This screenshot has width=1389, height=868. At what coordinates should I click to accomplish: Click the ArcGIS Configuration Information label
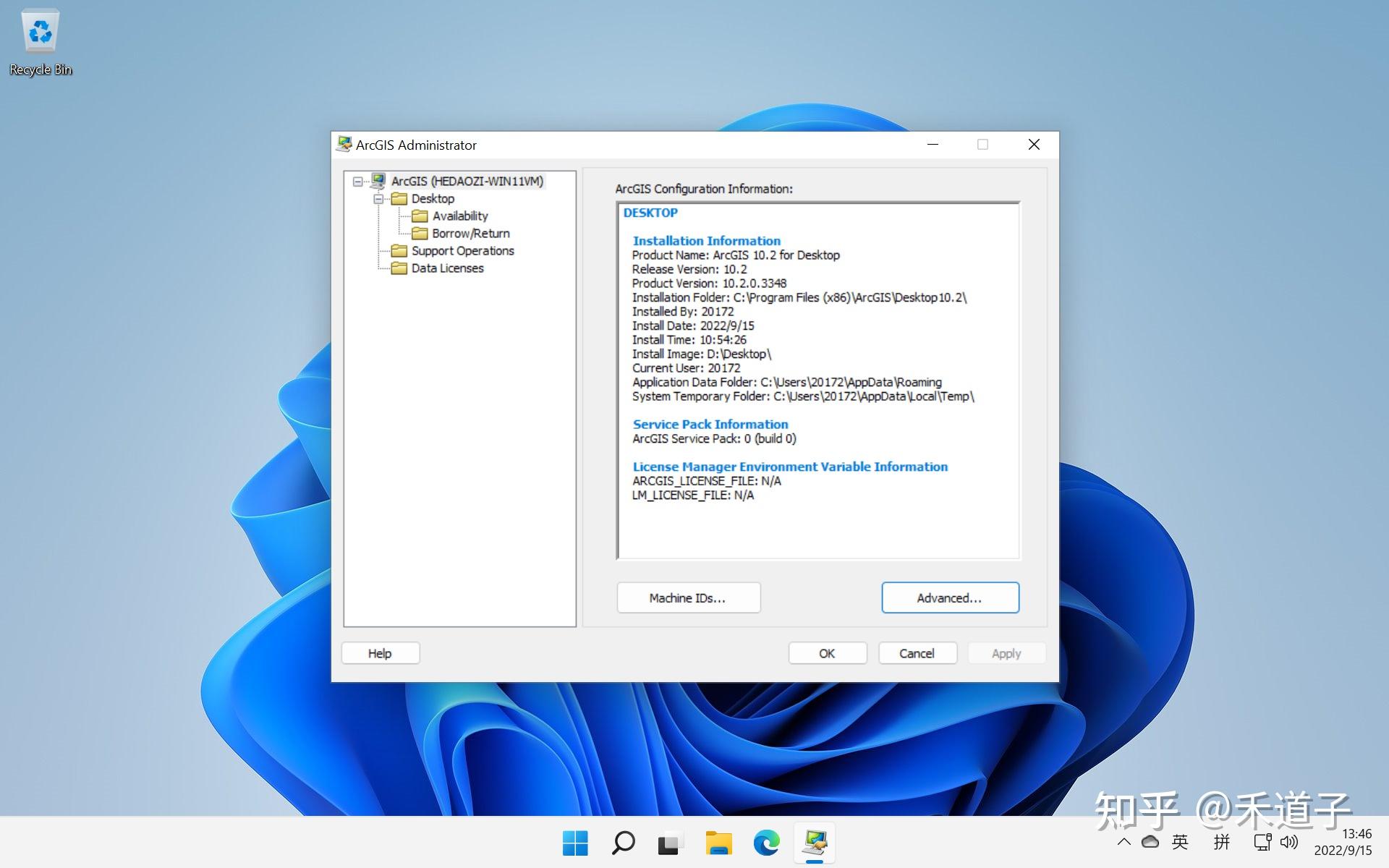coord(704,189)
